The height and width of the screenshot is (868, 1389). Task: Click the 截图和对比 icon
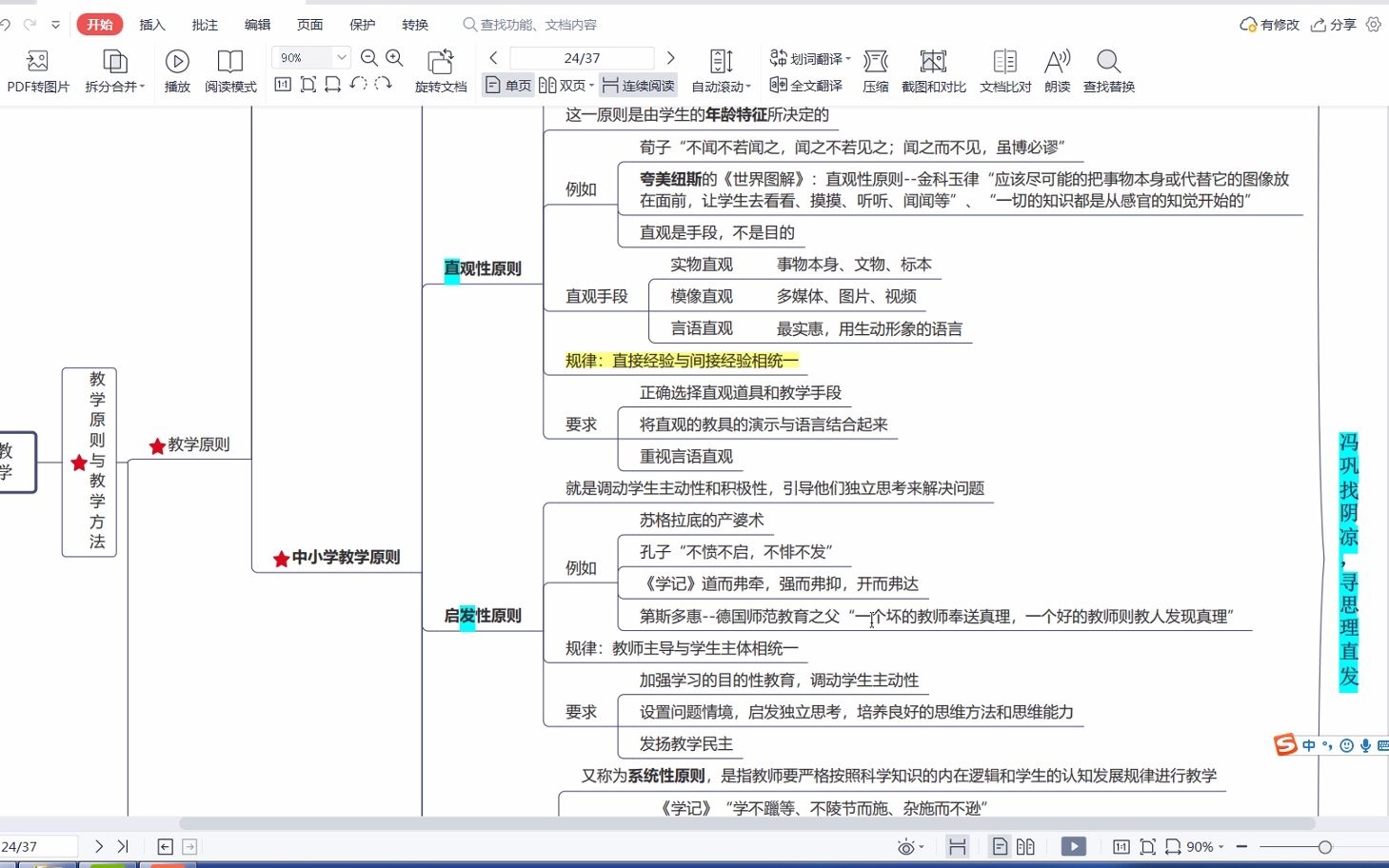tap(933, 62)
